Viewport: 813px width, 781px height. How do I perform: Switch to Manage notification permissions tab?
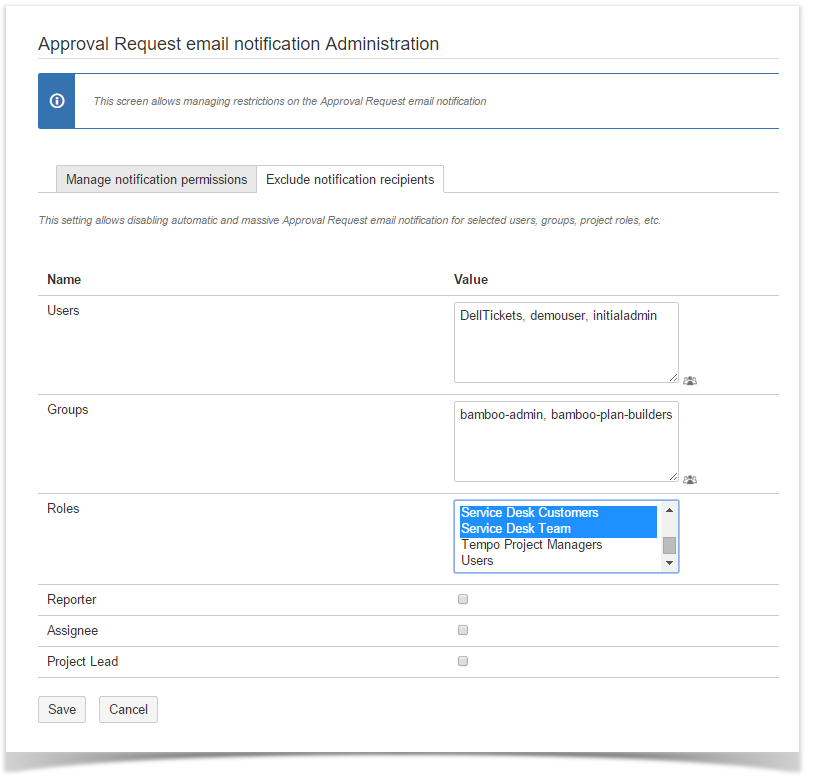pyautogui.click(x=156, y=180)
